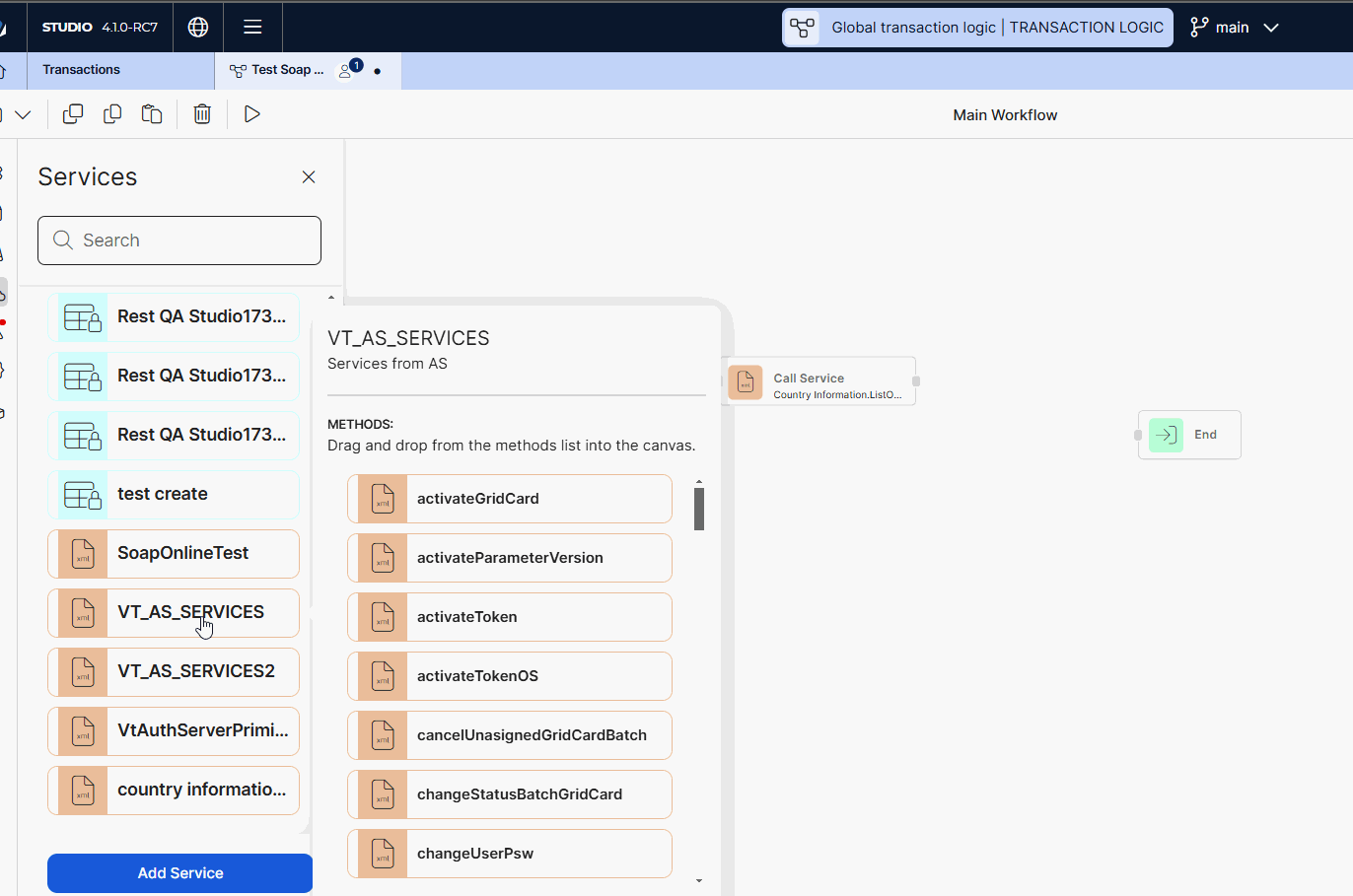
Task: Click the collaborators user icon on tab
Action: 347,70
